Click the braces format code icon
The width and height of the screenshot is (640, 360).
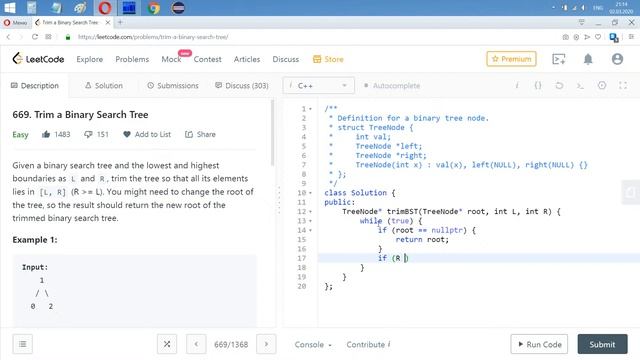coord(538,85)
